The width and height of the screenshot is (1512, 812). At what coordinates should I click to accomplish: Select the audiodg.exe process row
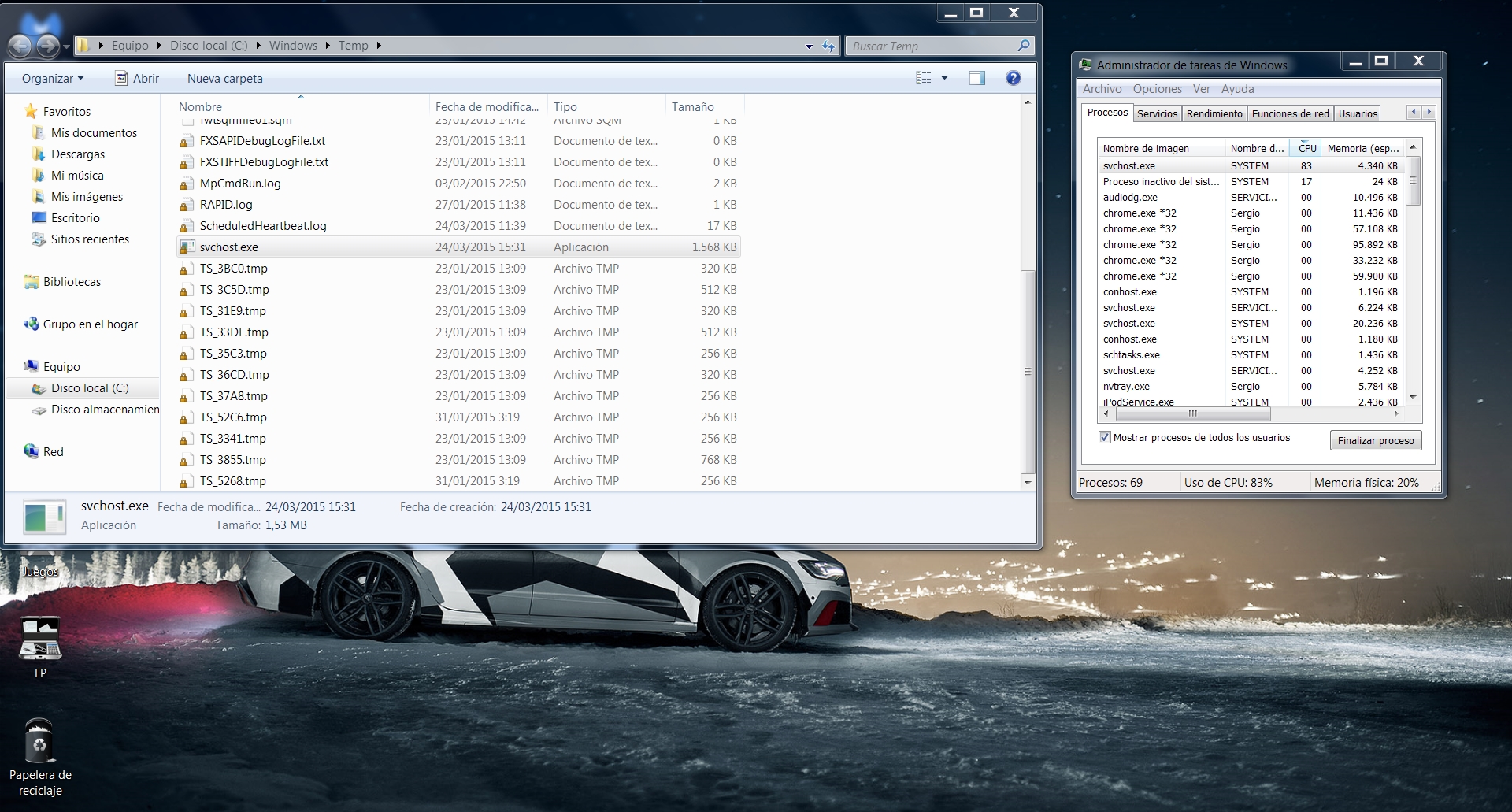point(1251,198)
